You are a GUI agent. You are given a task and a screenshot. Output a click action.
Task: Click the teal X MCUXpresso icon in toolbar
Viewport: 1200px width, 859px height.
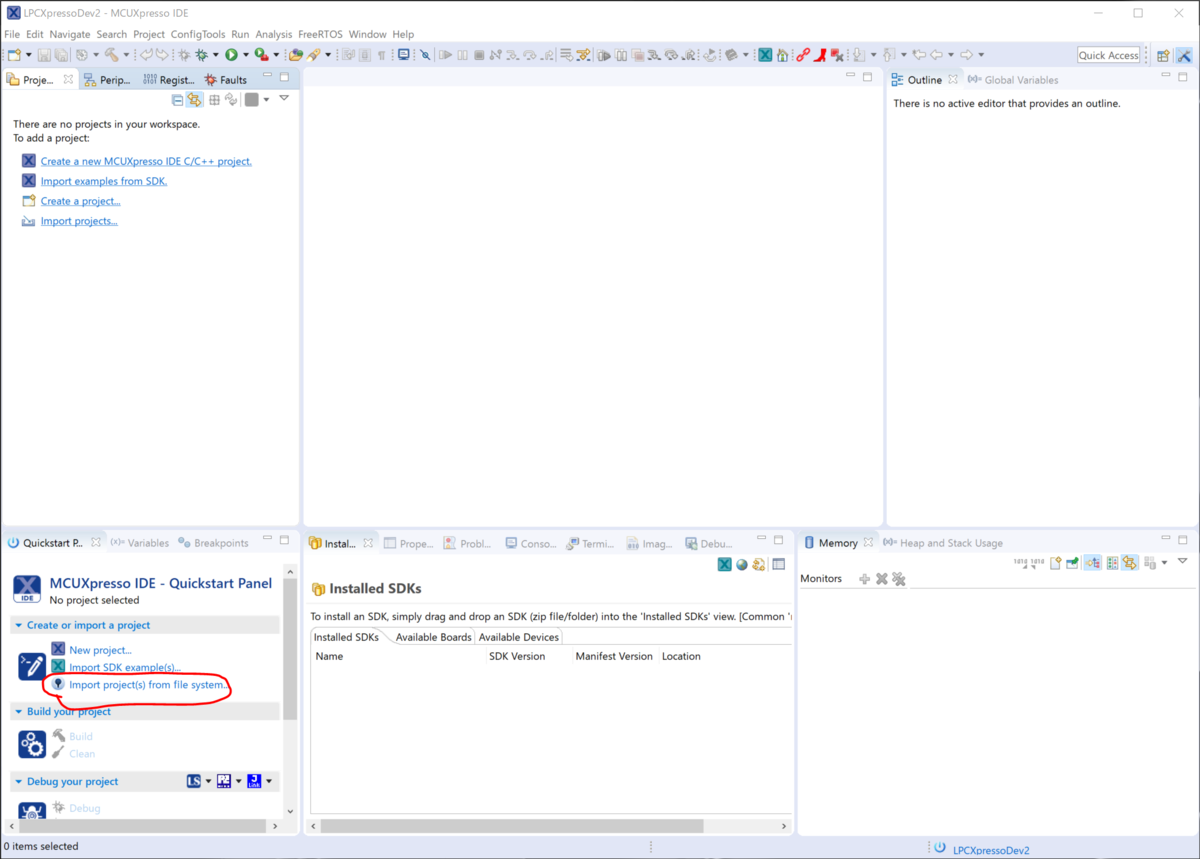coord(765,55)
